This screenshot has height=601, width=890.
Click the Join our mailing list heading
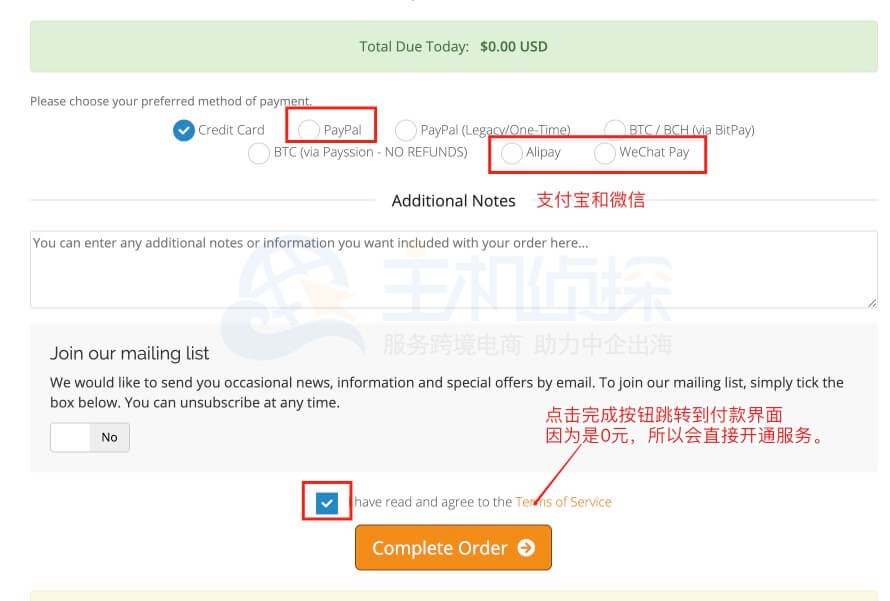(x=129, y=354)
